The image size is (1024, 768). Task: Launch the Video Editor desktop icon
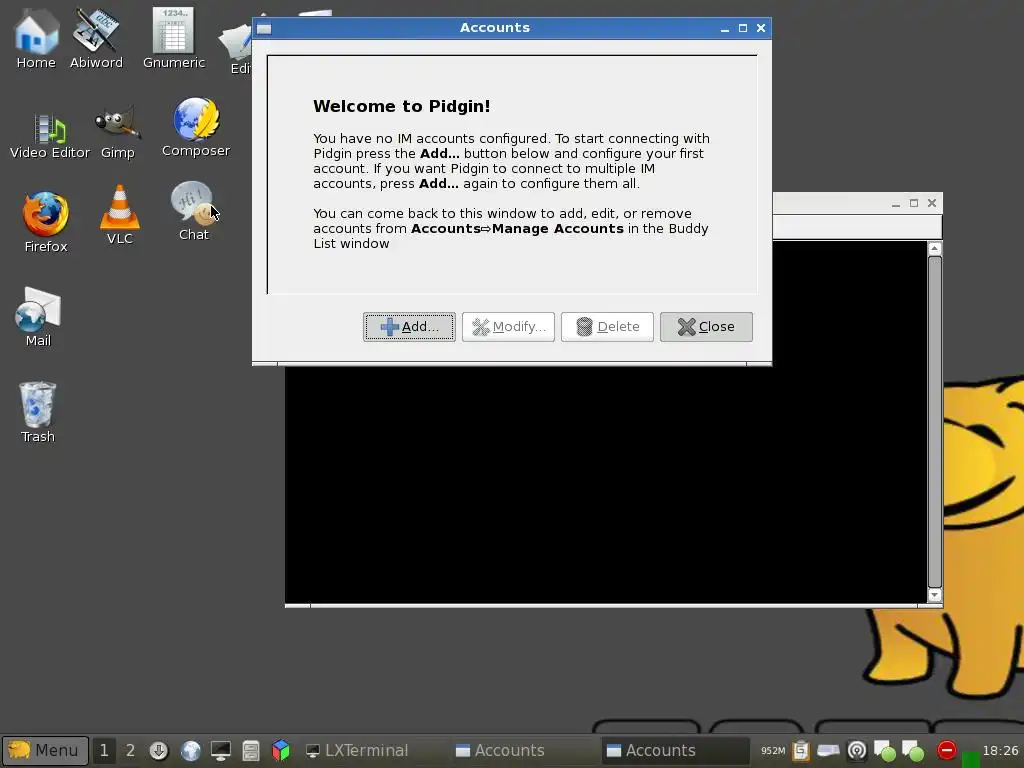(x=50, y=136)
